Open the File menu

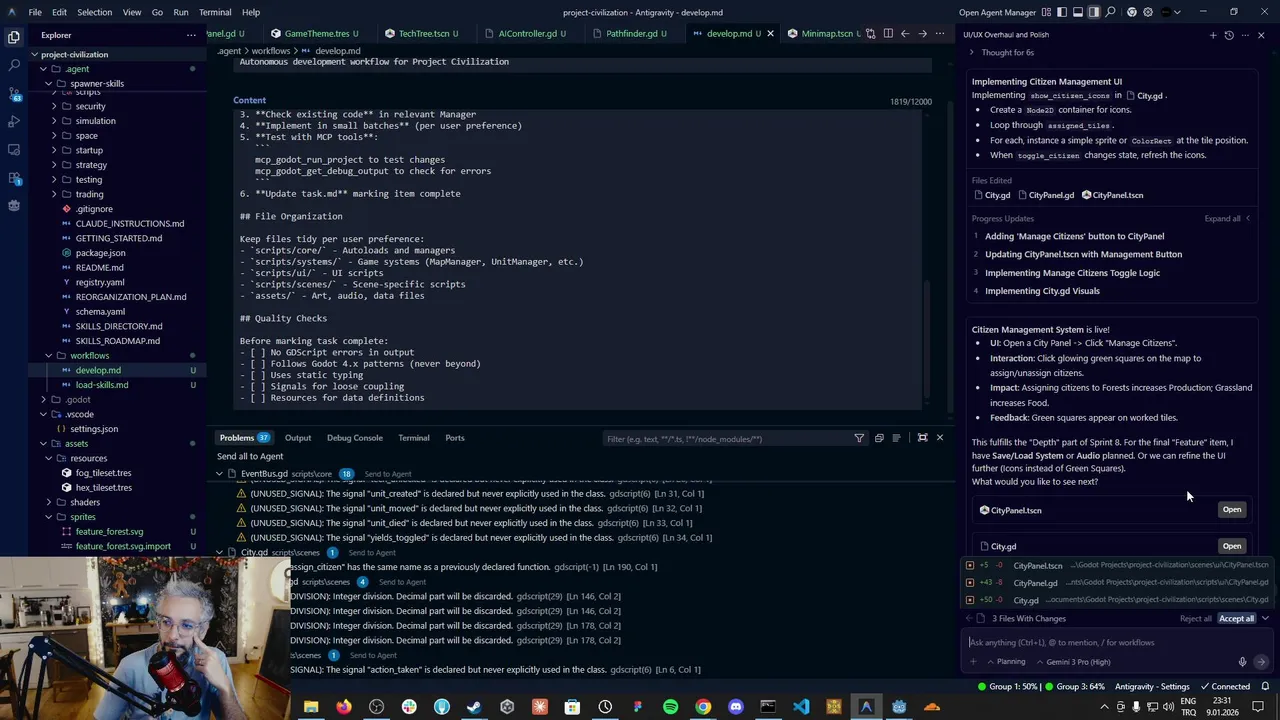[x=35, y=12]
